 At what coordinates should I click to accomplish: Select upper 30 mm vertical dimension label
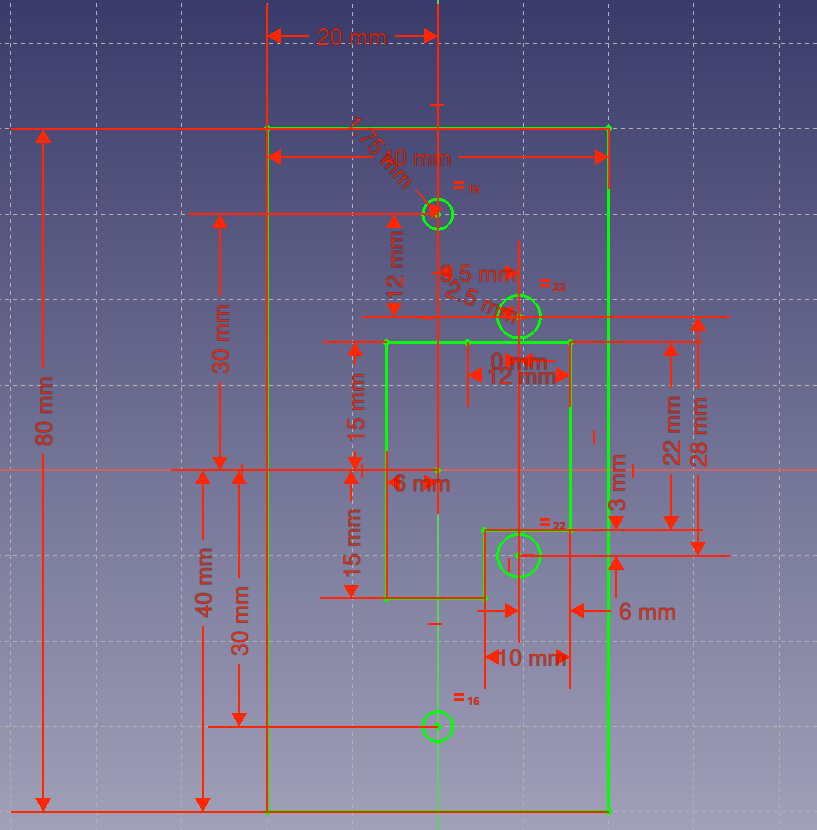pyautogui.click(x=221, y=339)
